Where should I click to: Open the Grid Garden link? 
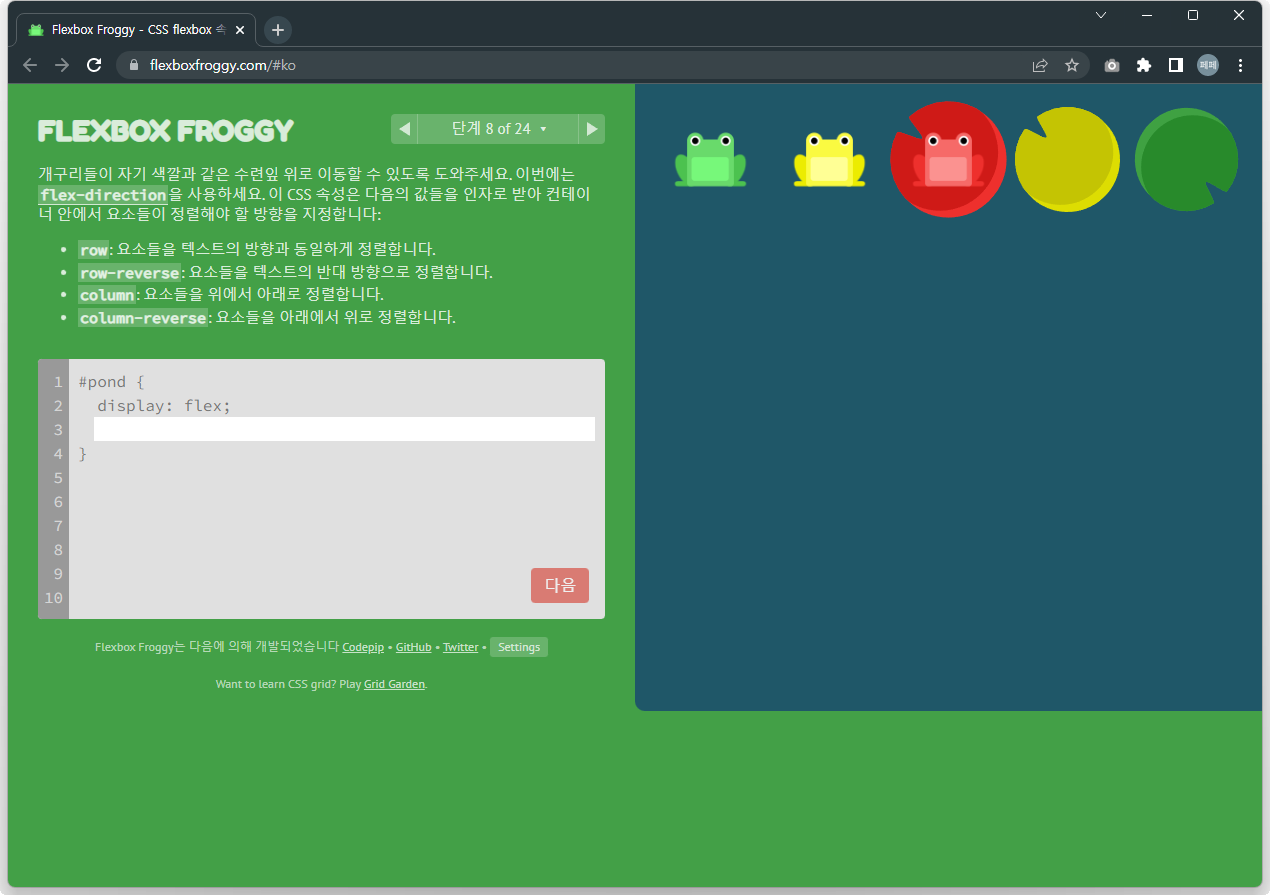[x=394, y=684]
